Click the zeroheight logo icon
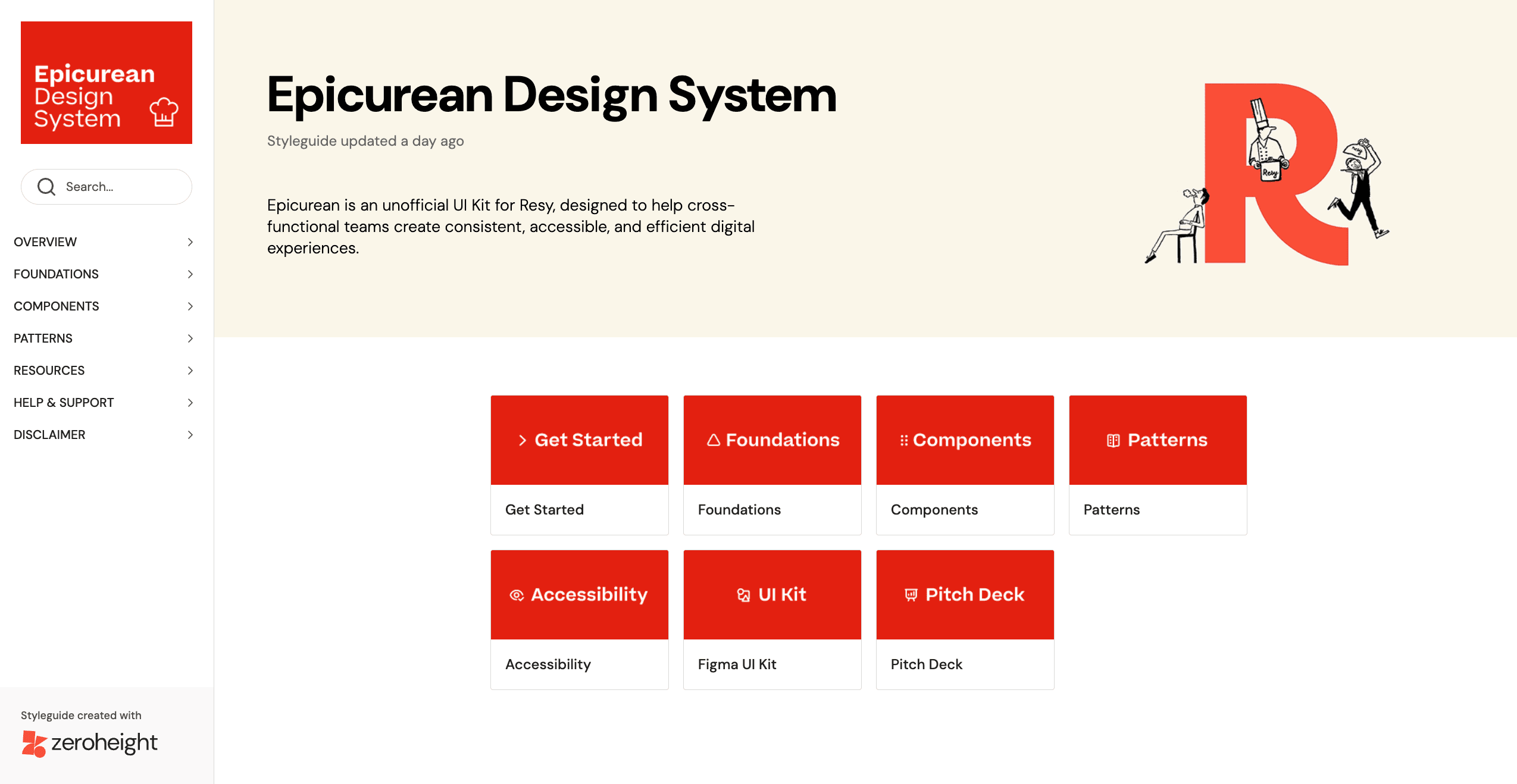 (x=34, y=744)
